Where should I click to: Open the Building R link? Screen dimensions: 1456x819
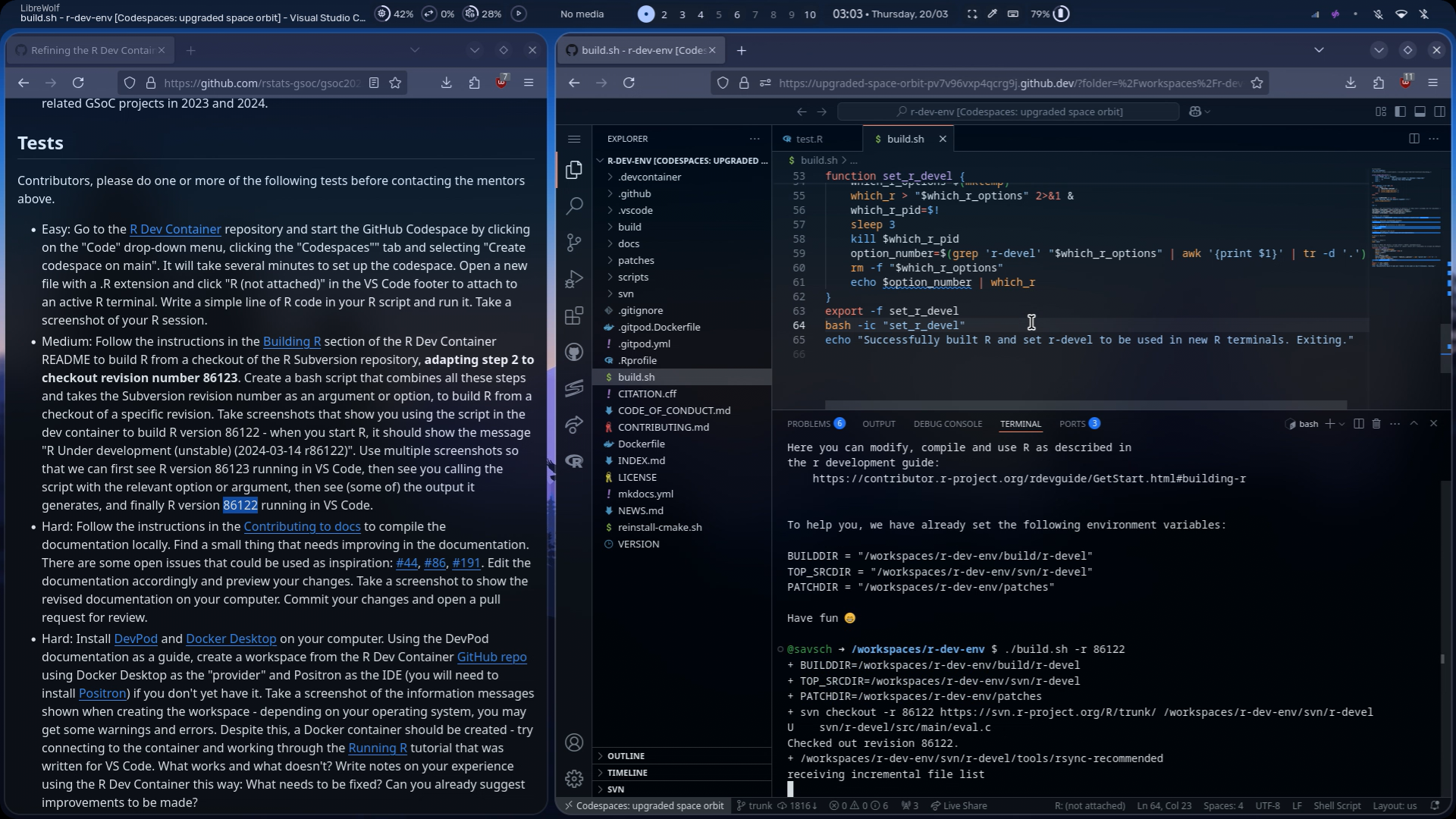tap(292, 341)
